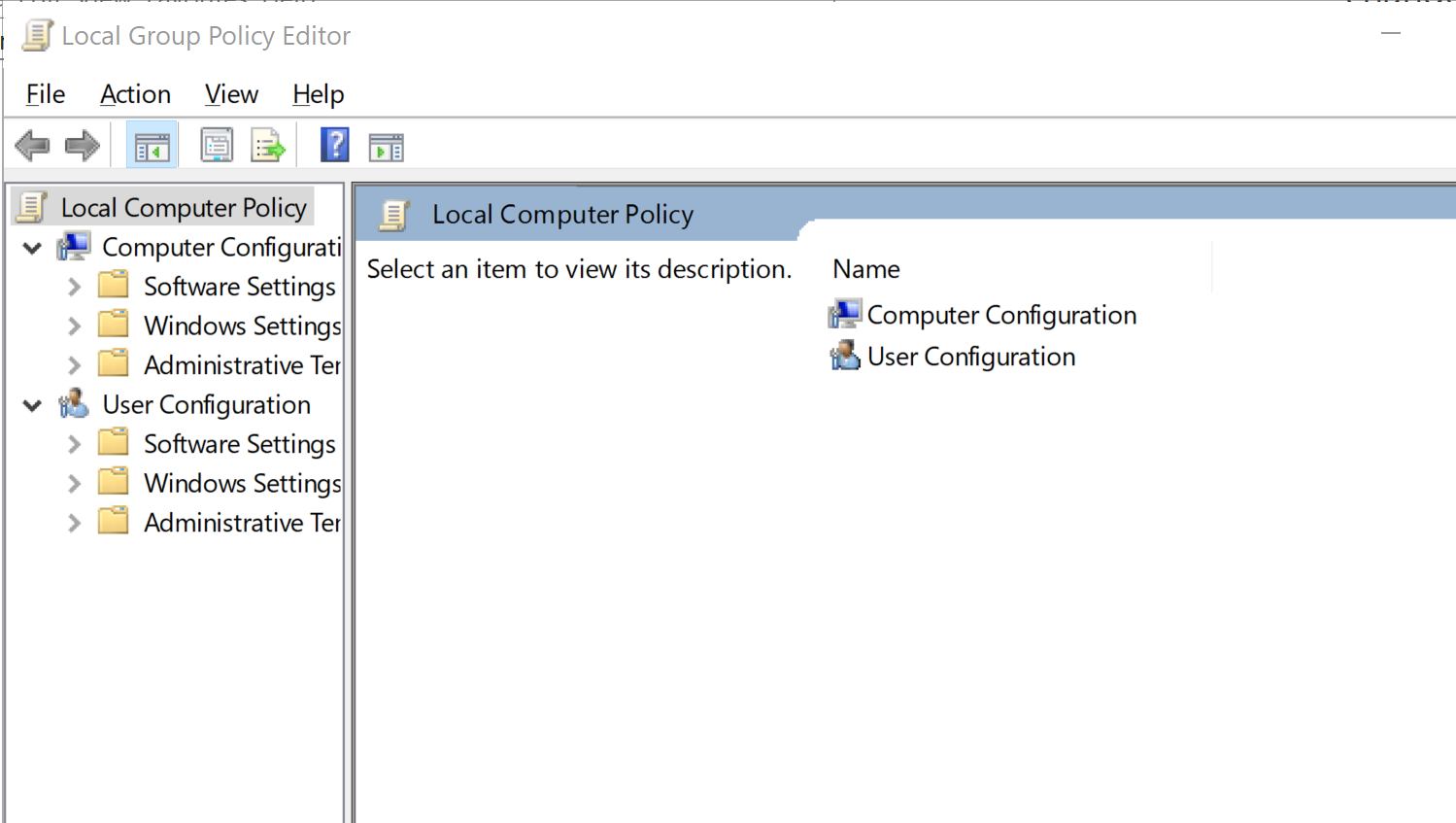The width and height of the screenshot is (1456, 823).
Task: Collapse the Computer Configuration tree node
Action: tap(32, 248)
